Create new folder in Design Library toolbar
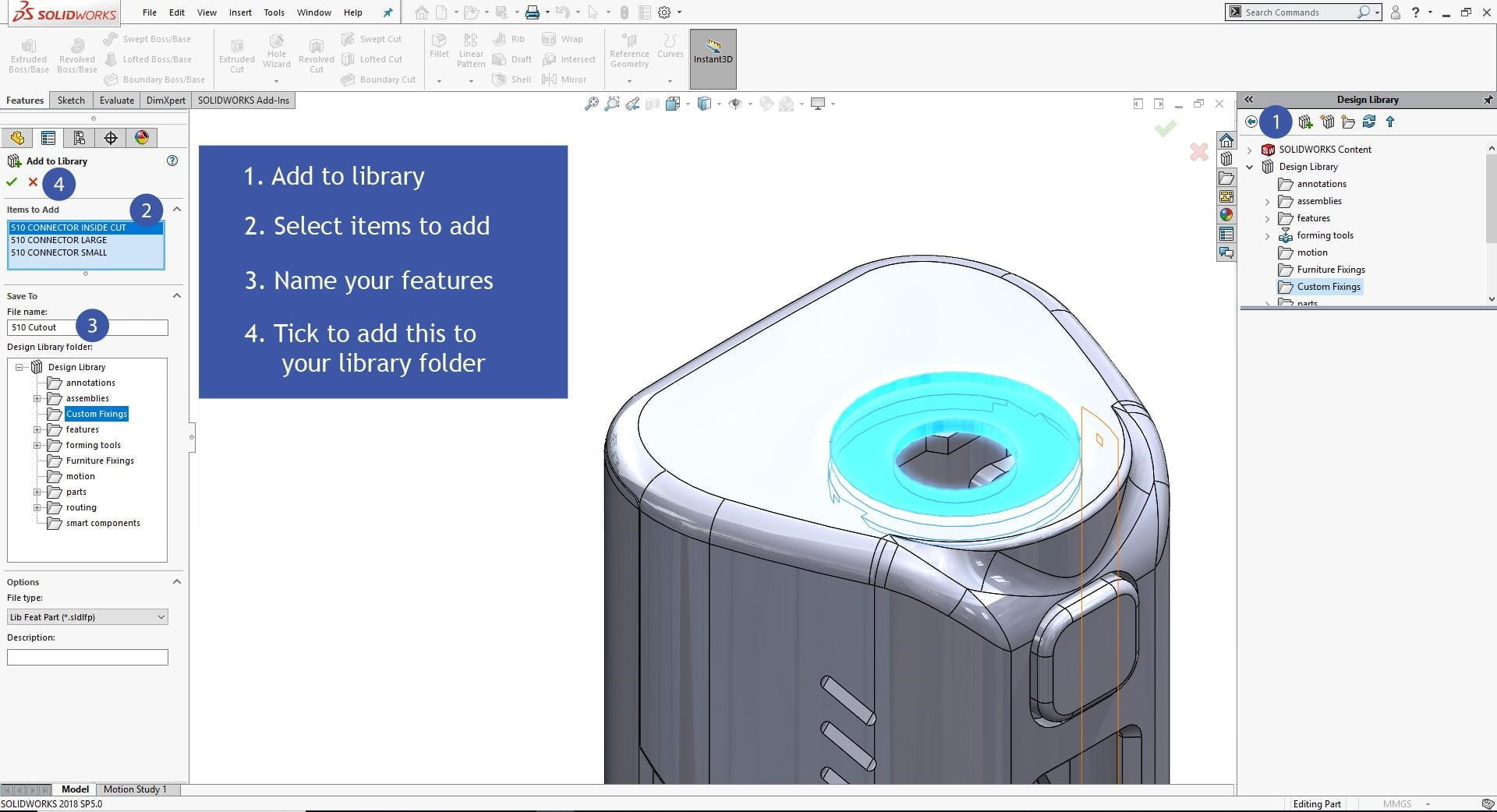The height and width of the screenshot is (812, 1497). click(1348, 122)
